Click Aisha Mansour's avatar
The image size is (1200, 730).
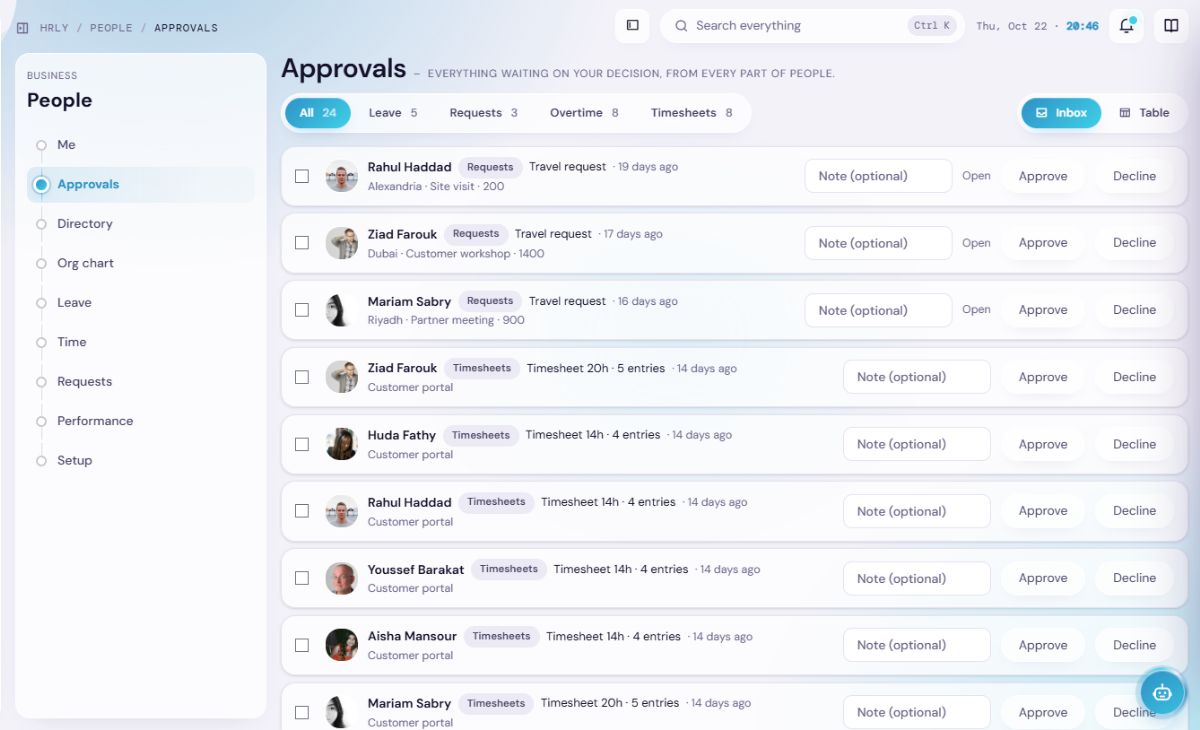click(342, 645)
